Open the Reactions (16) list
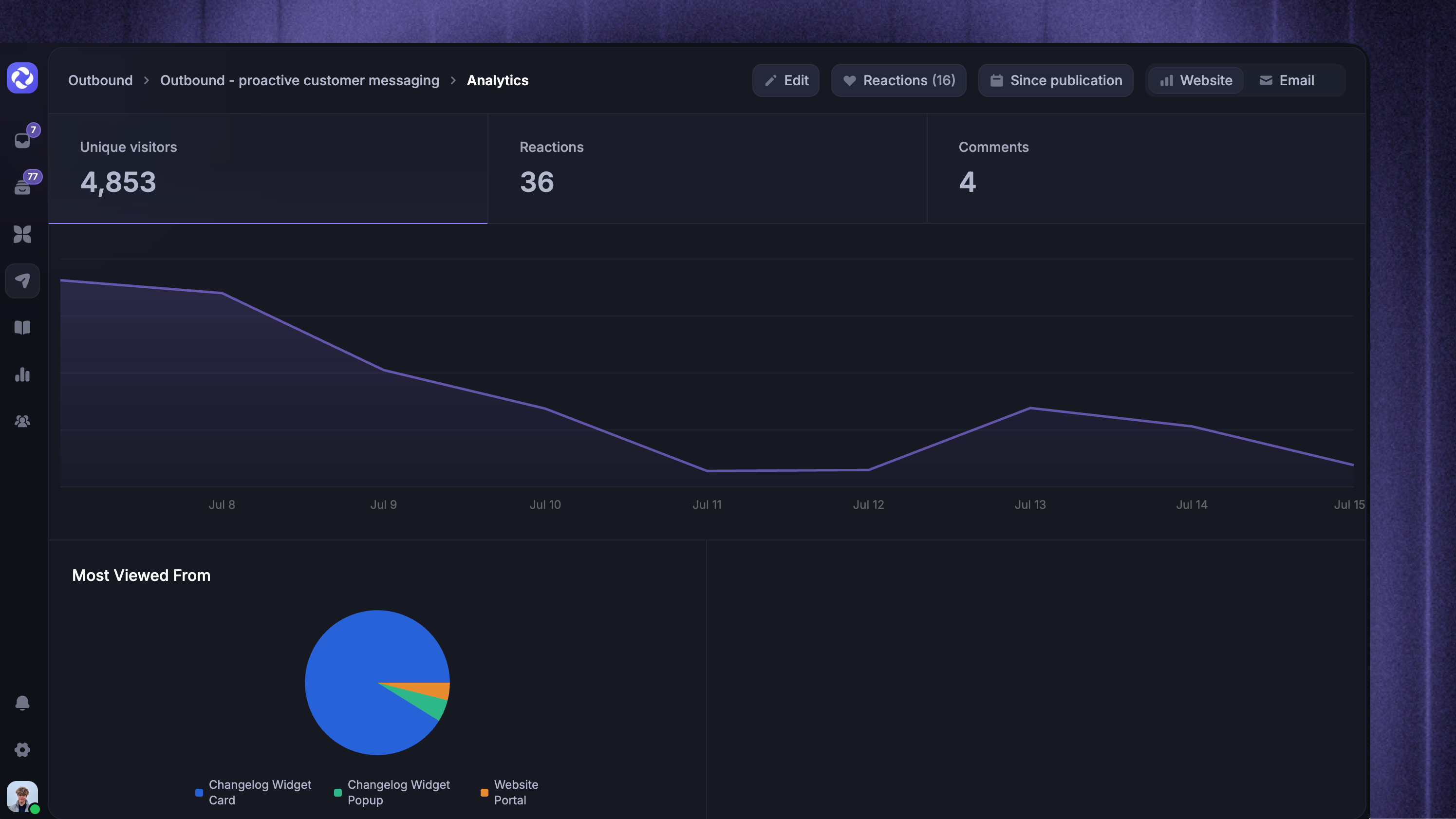Viewport: 1456px width, 819px height. point(899,80)
